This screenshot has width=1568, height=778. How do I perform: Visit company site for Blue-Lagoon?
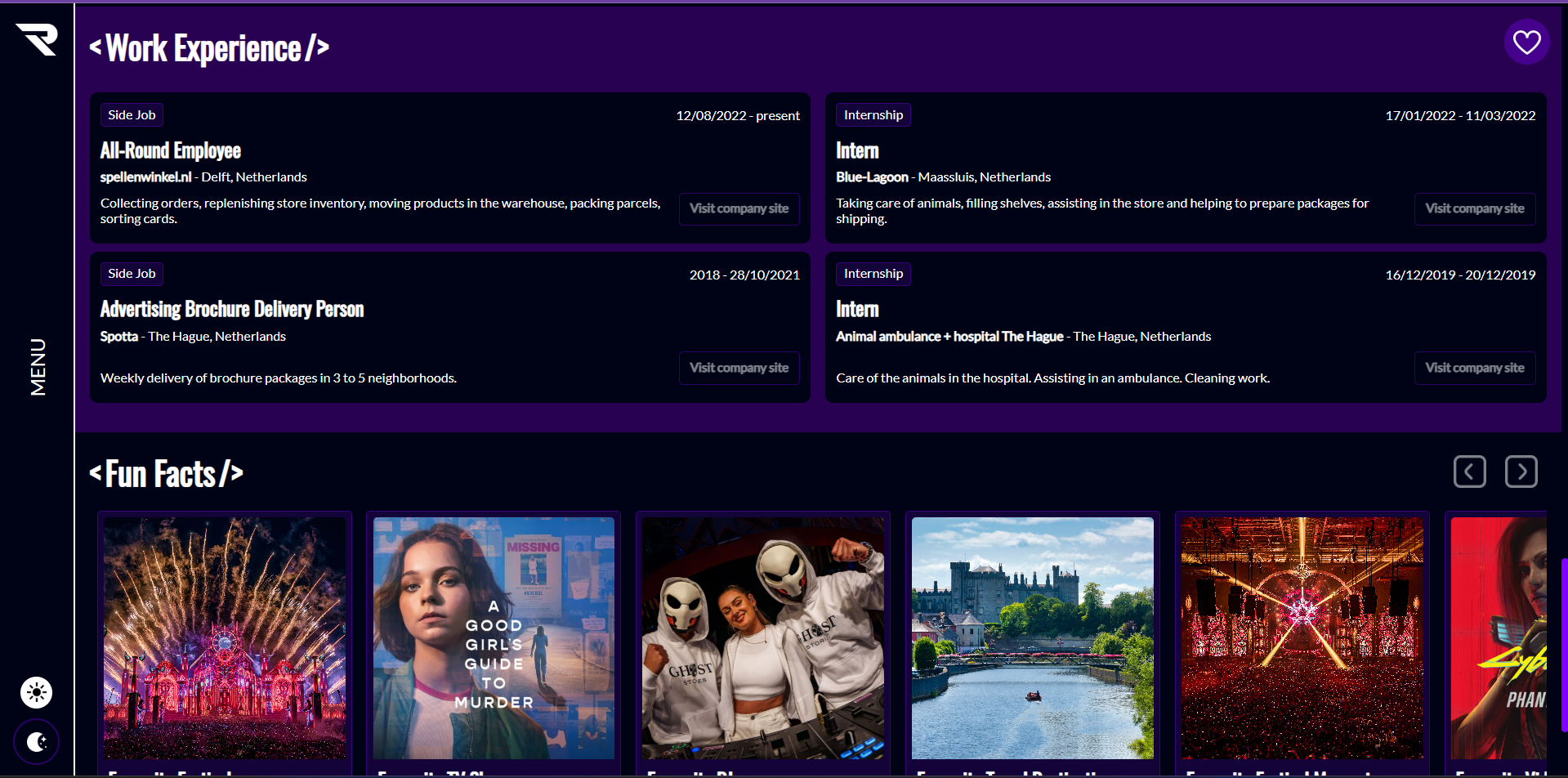[1474, 208]
